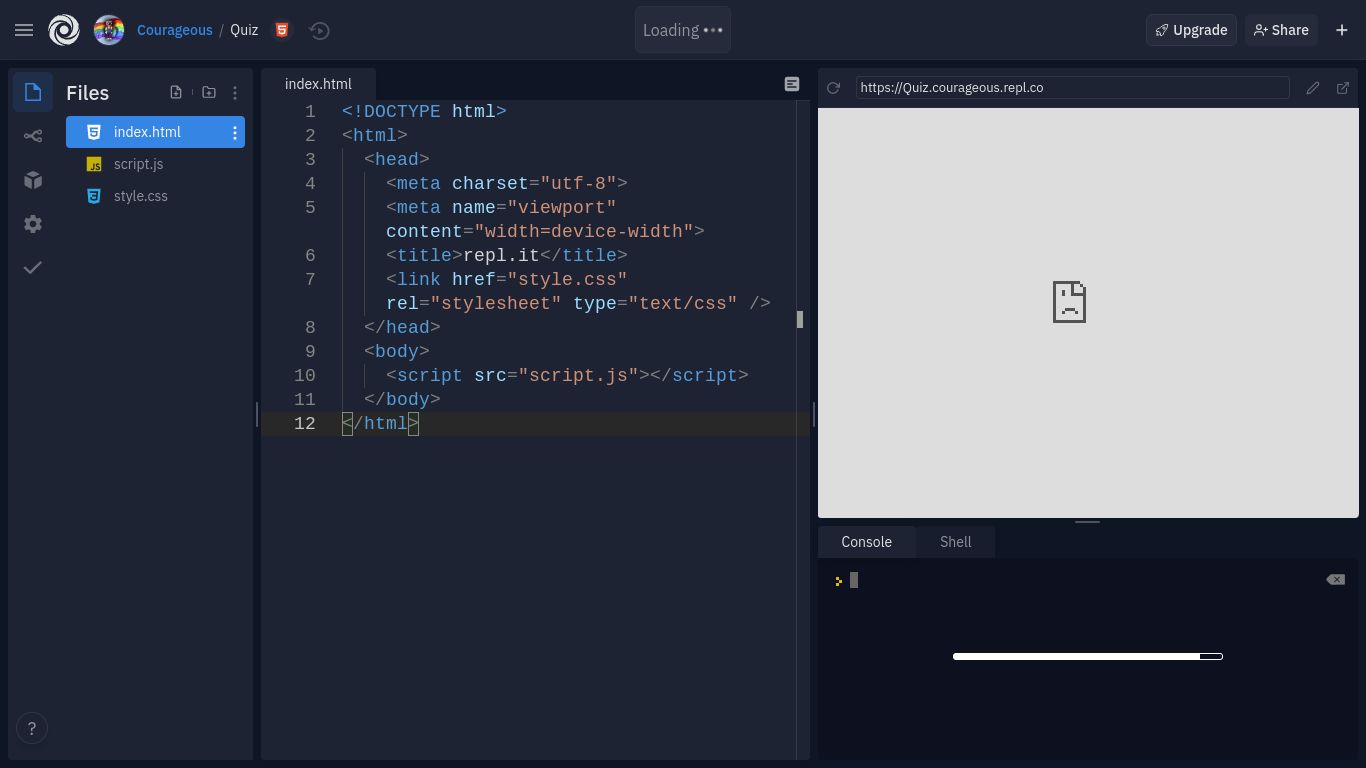Click the preview/console splitter handle
This screenshot has height=768, width=1366.
click(1087, 522)
